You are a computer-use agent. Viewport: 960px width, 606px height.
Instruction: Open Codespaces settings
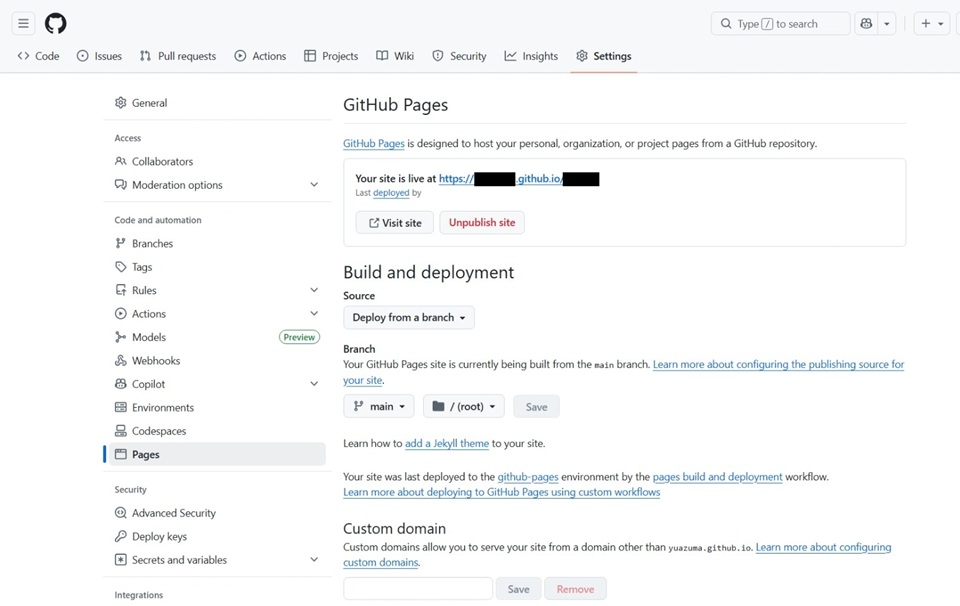pyautogui.click(x=158, y=430)
